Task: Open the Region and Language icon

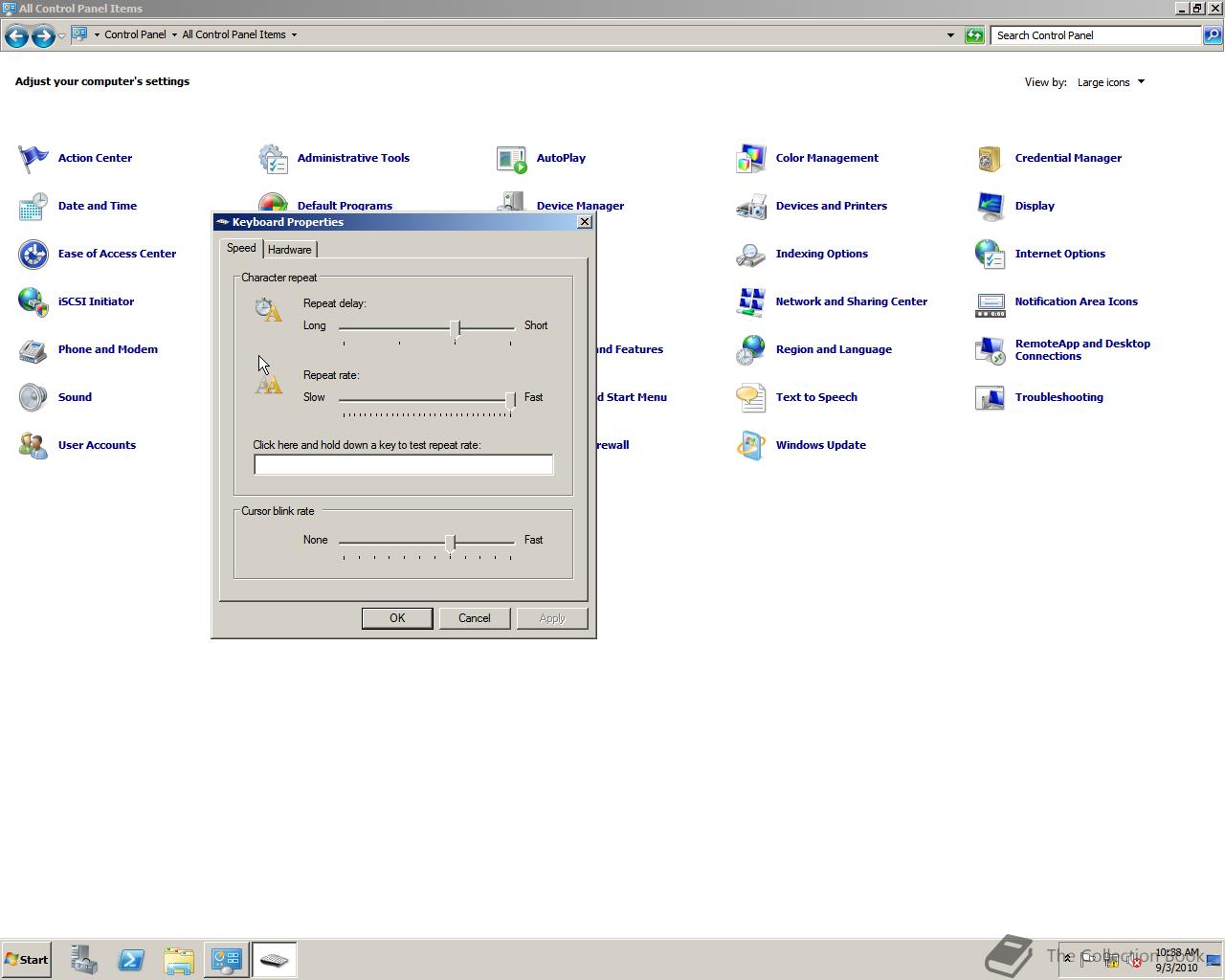Action: pyautogui.click(x=751, y=349)
